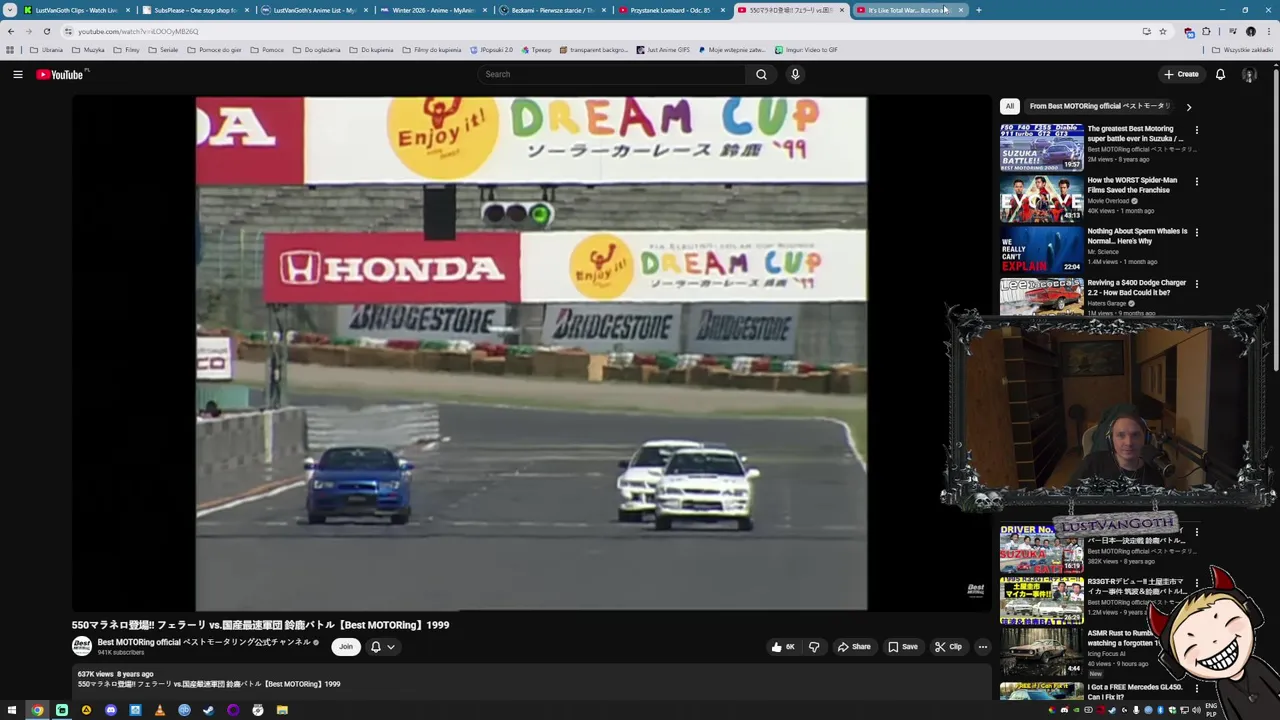Screen dimensions: 1280x720
Task: Open File Explorer from the taskbar
Action: coord(282,710)
